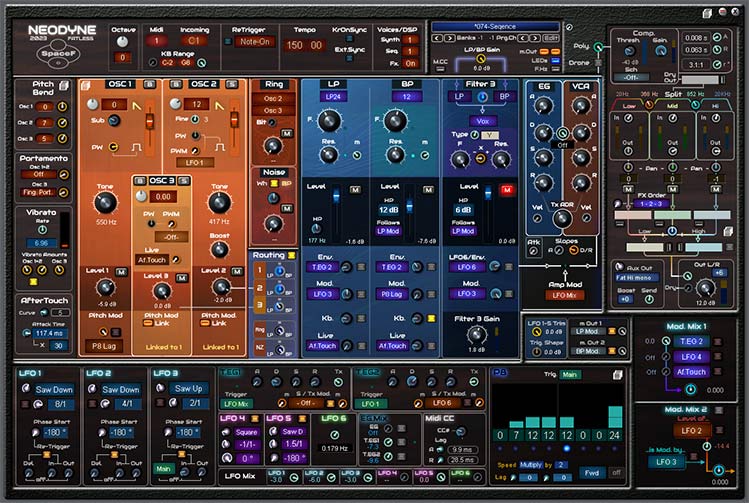Click the preset Edit button
749x503 pixels.
pos(551,38)
